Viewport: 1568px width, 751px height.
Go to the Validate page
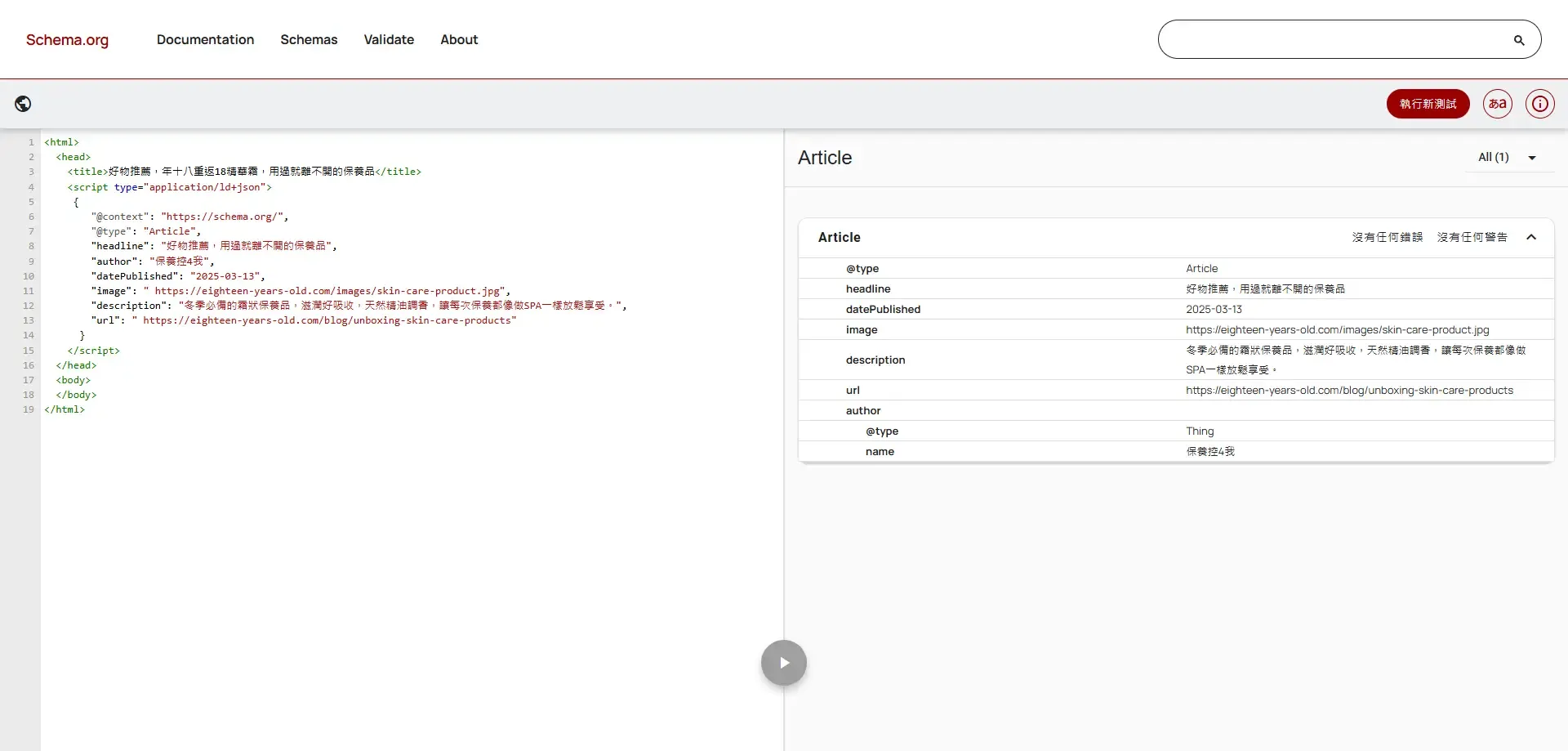tap(389, 40)
